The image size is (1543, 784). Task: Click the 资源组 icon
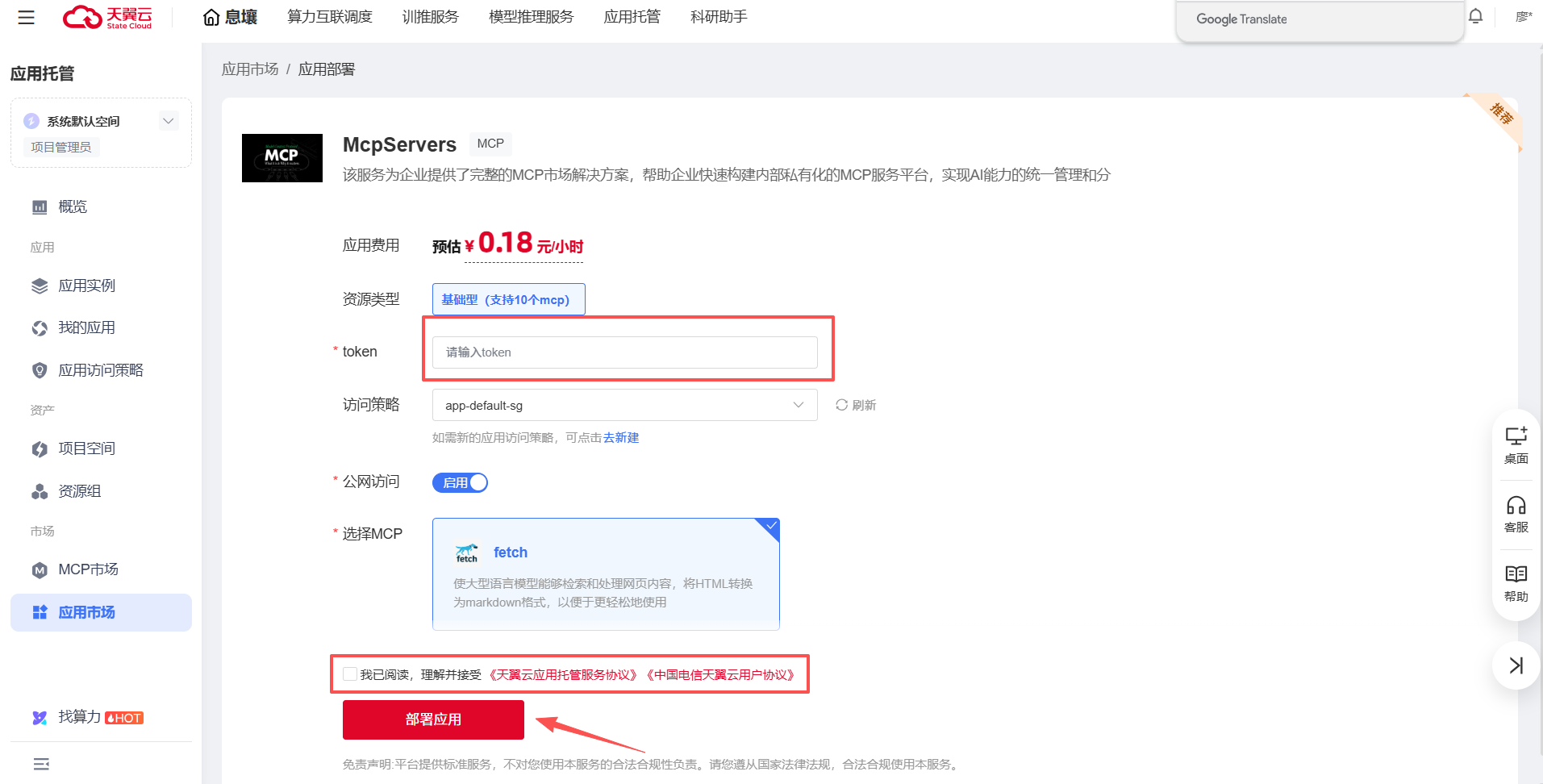point(40,492)
